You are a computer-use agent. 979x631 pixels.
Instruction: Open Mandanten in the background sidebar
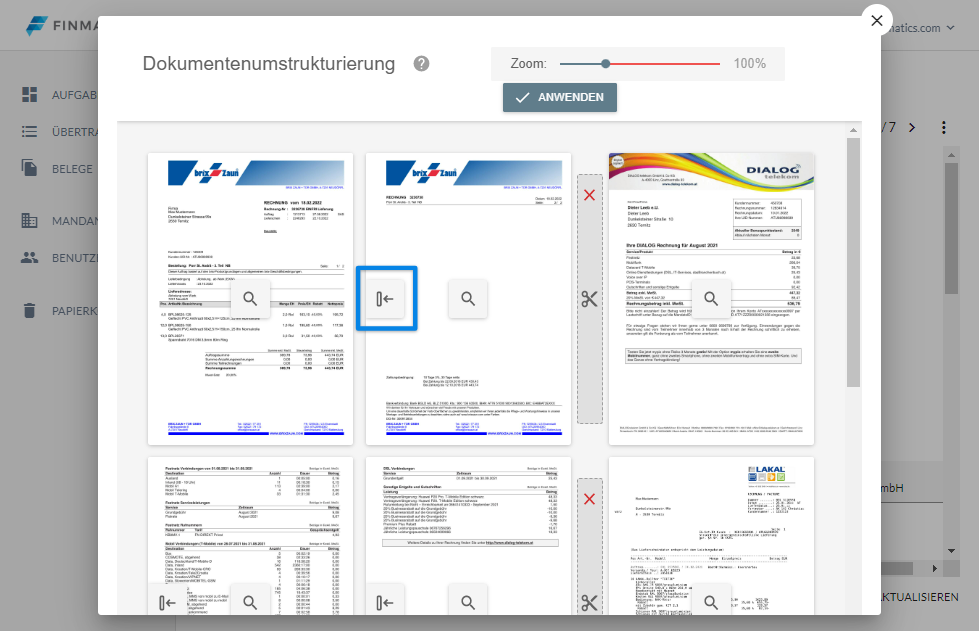(x=75, y=221)
